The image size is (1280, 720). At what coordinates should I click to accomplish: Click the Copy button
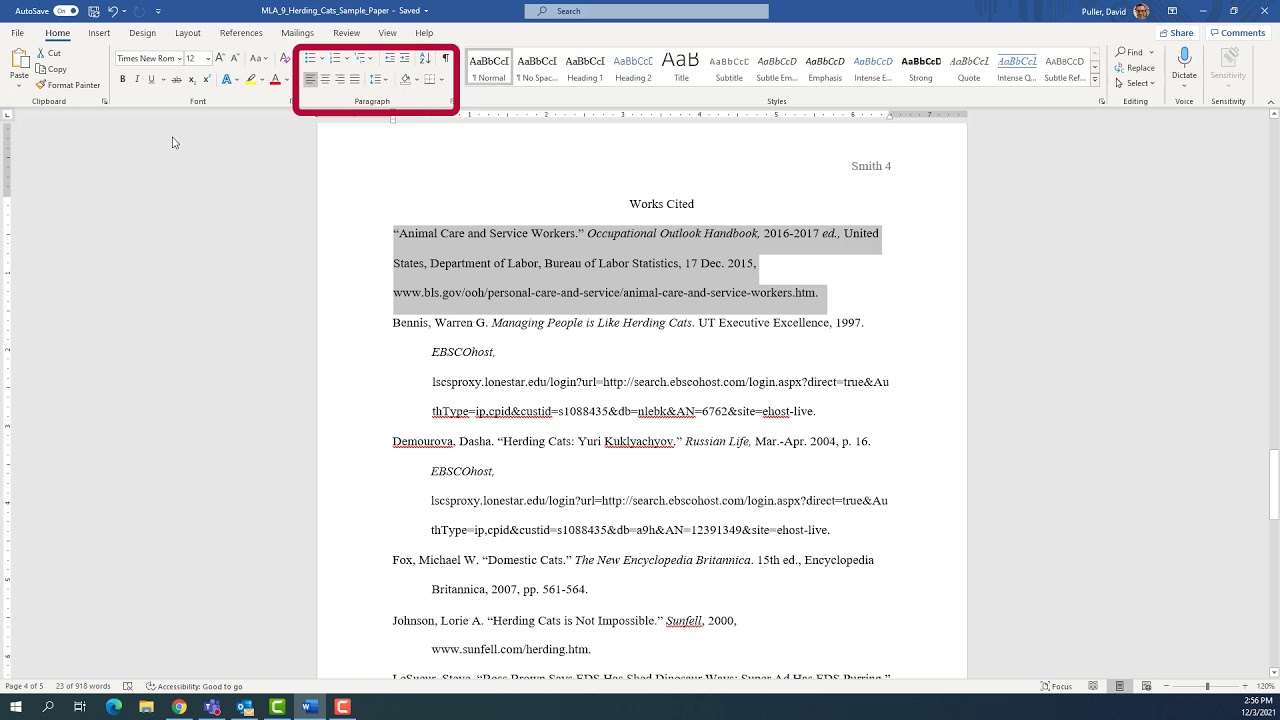51,69
